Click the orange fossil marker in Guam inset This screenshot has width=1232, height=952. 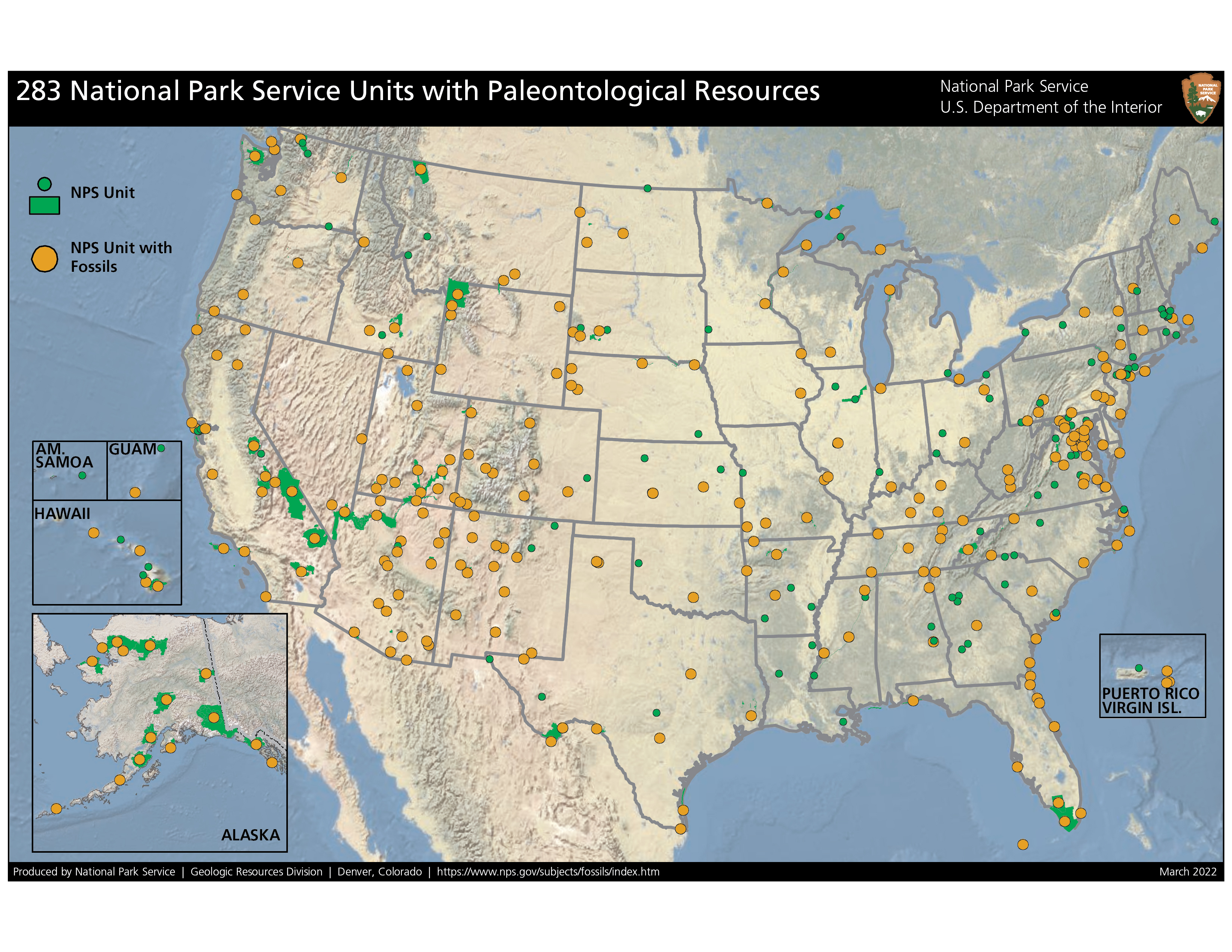(x=135, y=492)
